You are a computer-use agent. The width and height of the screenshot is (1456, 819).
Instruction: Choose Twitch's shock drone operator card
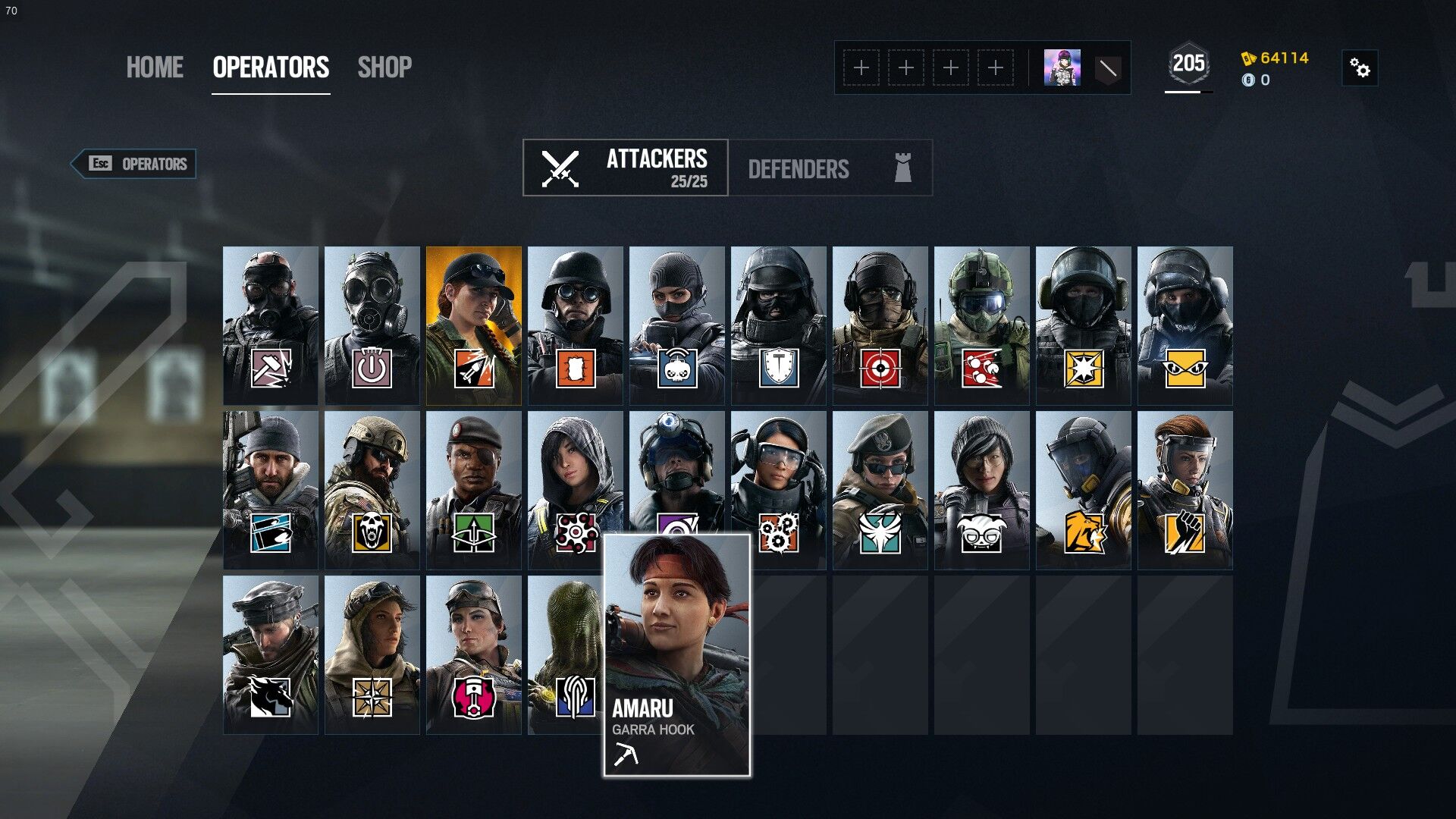[x=677, y=325]
